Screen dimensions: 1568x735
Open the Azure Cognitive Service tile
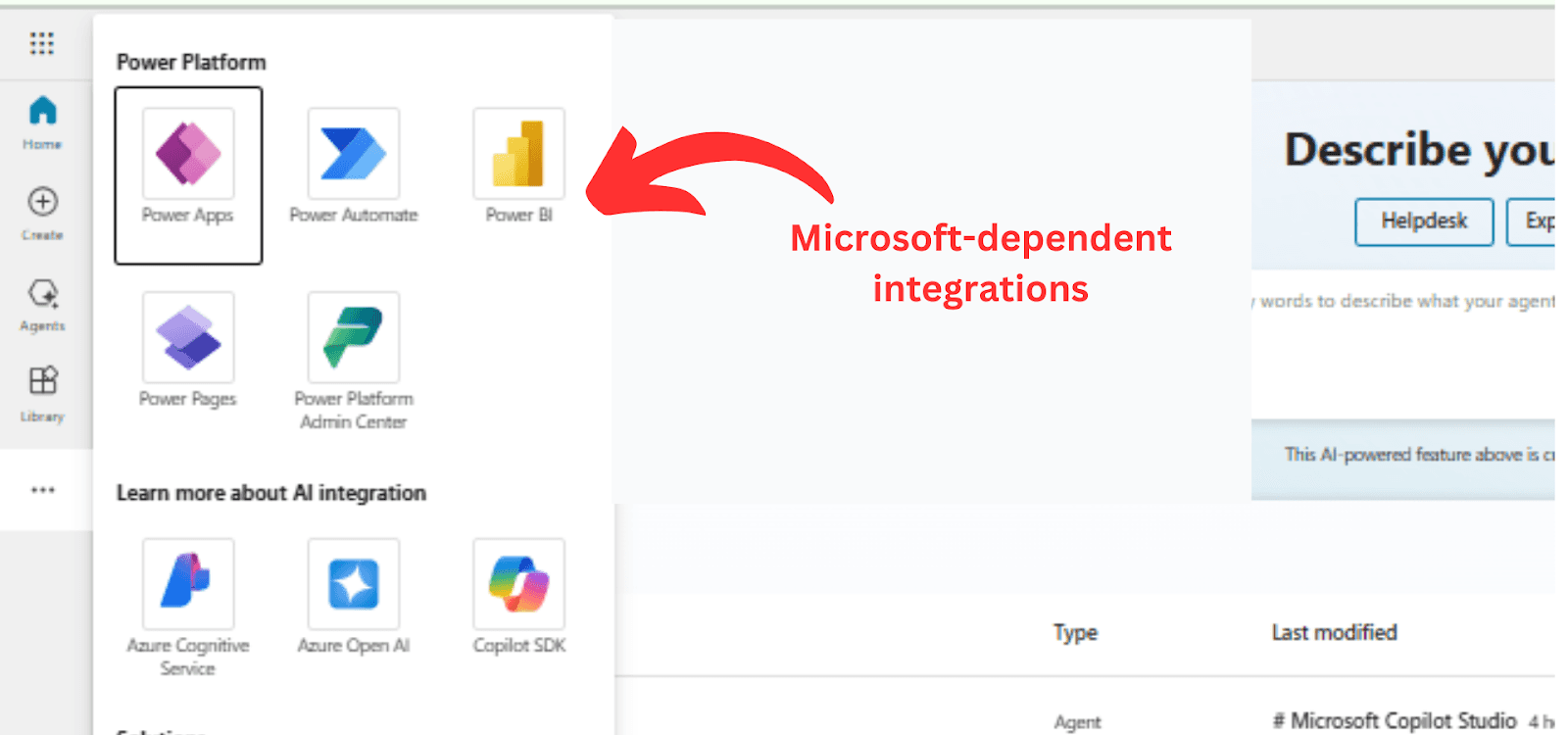point(188,609)
